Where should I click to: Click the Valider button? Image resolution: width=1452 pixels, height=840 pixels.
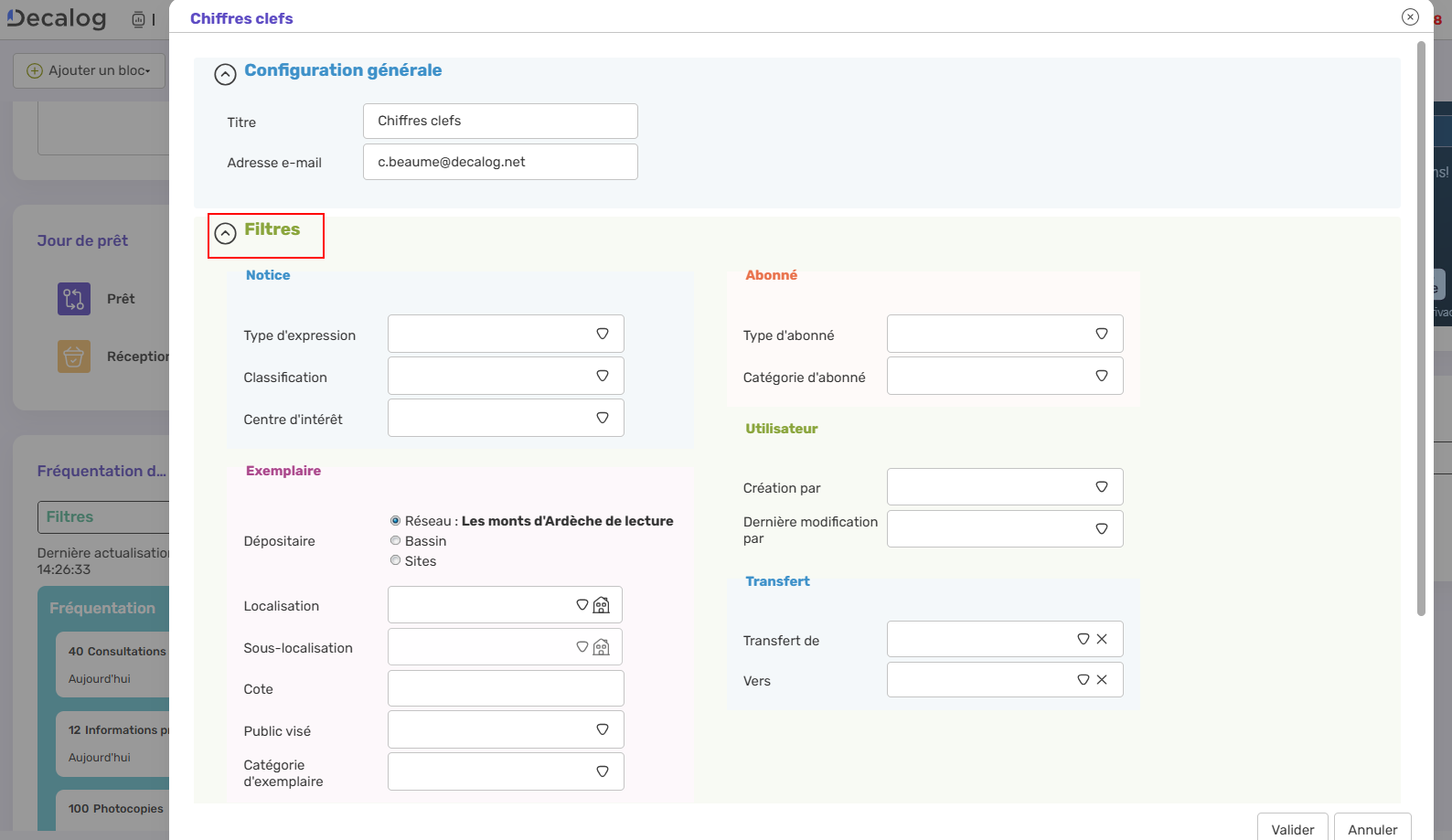(1292, 828)
